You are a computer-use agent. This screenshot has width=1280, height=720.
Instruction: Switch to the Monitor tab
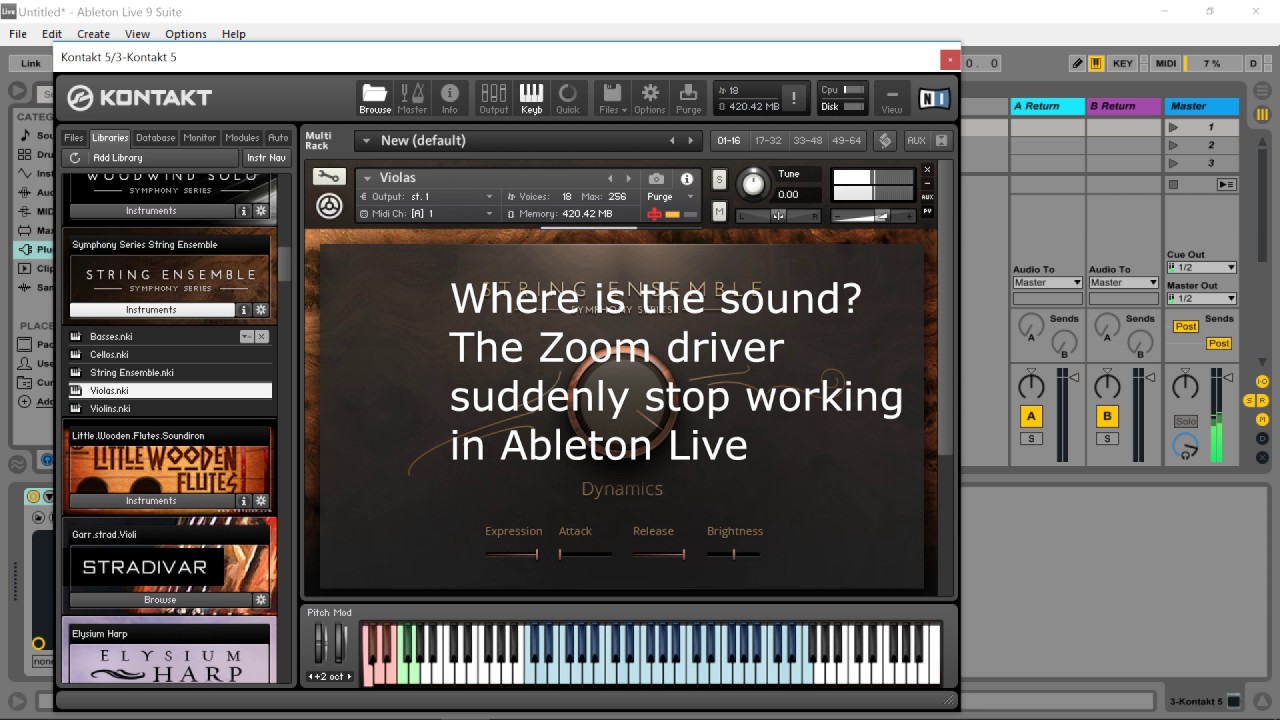pyautogui.click(x=199, y=138)
